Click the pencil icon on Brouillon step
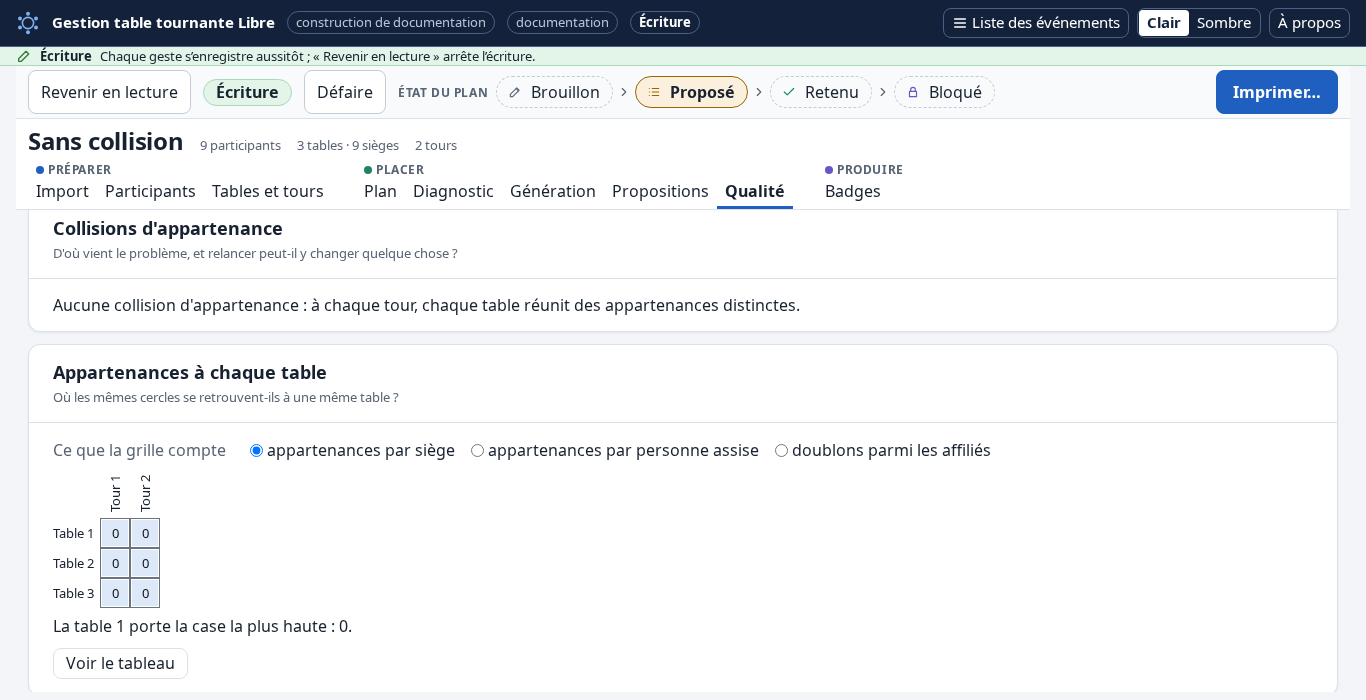1366x700 pixels. click(x=515, y=92)
